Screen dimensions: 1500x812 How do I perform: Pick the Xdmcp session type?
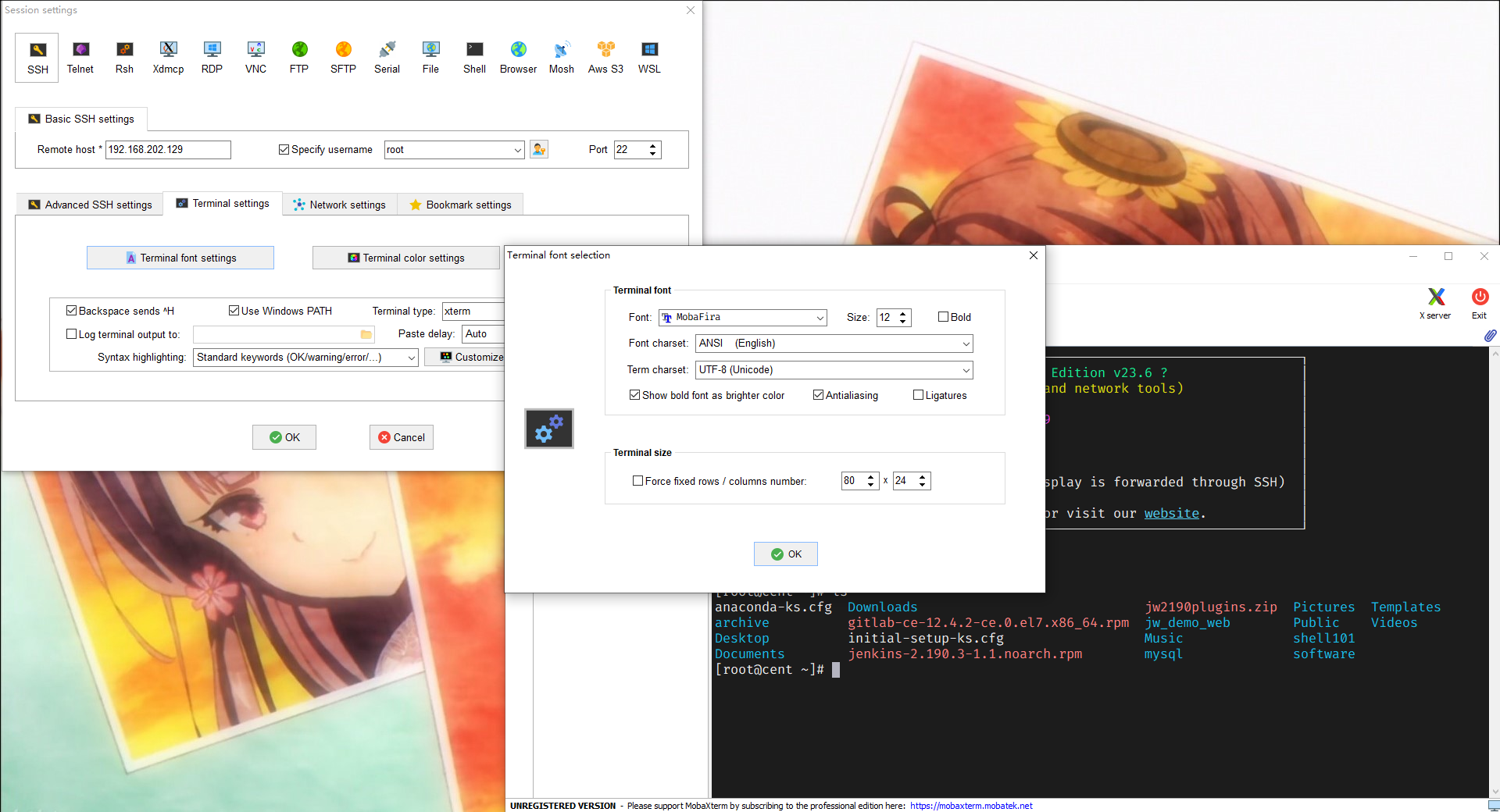(168, 58)
